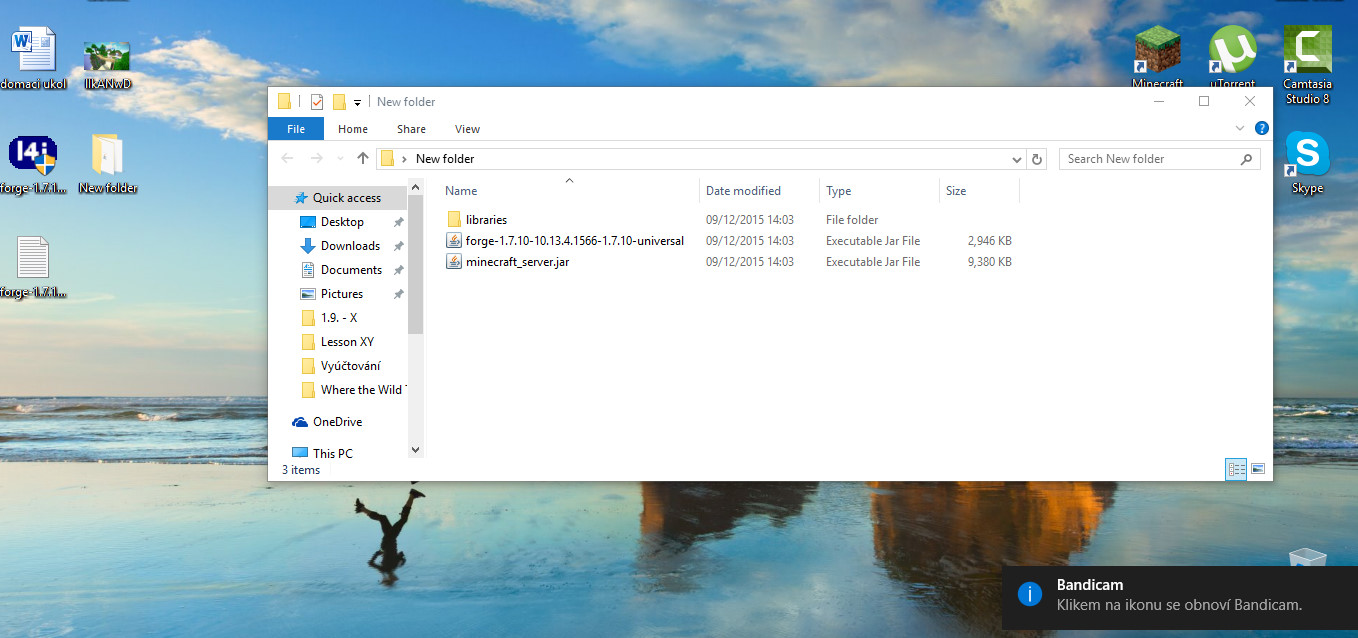The image size is (1358, 638).
Task: Toggle details view layout button
Action: [1236, 469]
